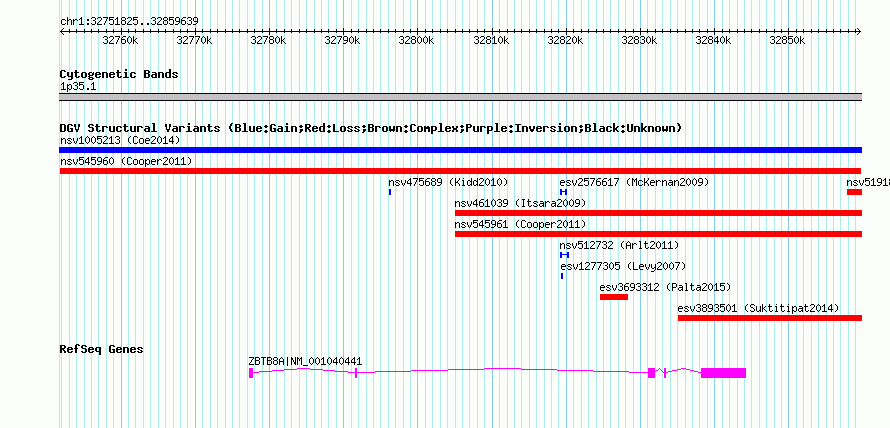Click the blue nsv1005213 gain bar
Viewport: 890px width, 428px height.
pos(460,150)
